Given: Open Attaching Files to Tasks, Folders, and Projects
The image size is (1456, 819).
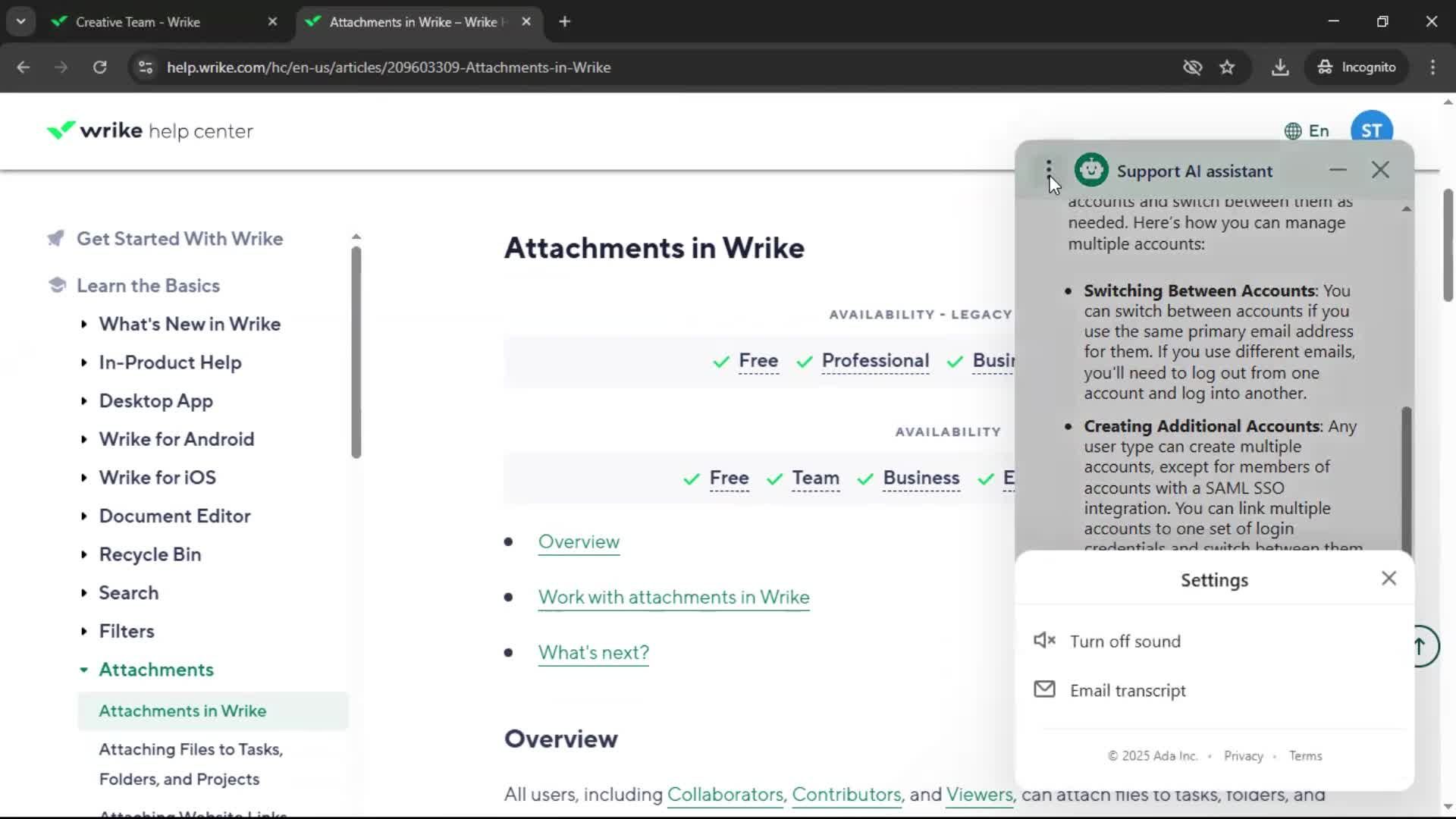Looking at the screenshot, I should click(x=191, y=764).
